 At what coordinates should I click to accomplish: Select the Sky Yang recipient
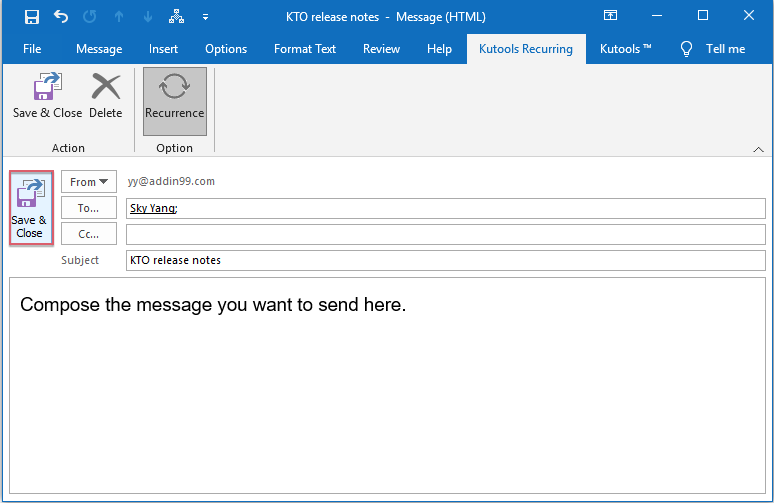coord(154,208)
